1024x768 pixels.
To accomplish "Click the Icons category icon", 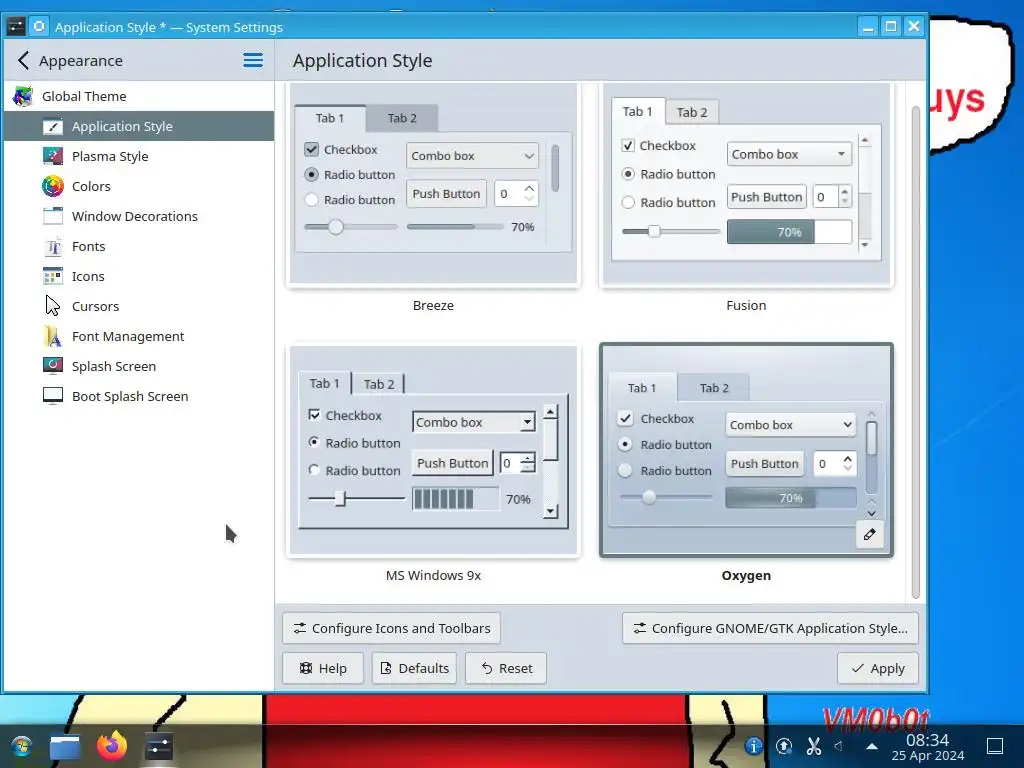I will point(53,276).
